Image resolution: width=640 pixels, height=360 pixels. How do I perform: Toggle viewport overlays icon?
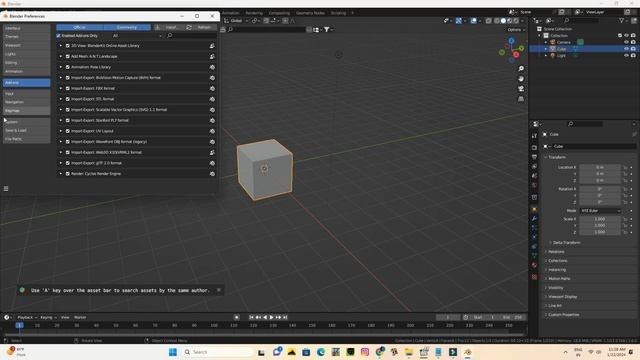click(473, 20)
